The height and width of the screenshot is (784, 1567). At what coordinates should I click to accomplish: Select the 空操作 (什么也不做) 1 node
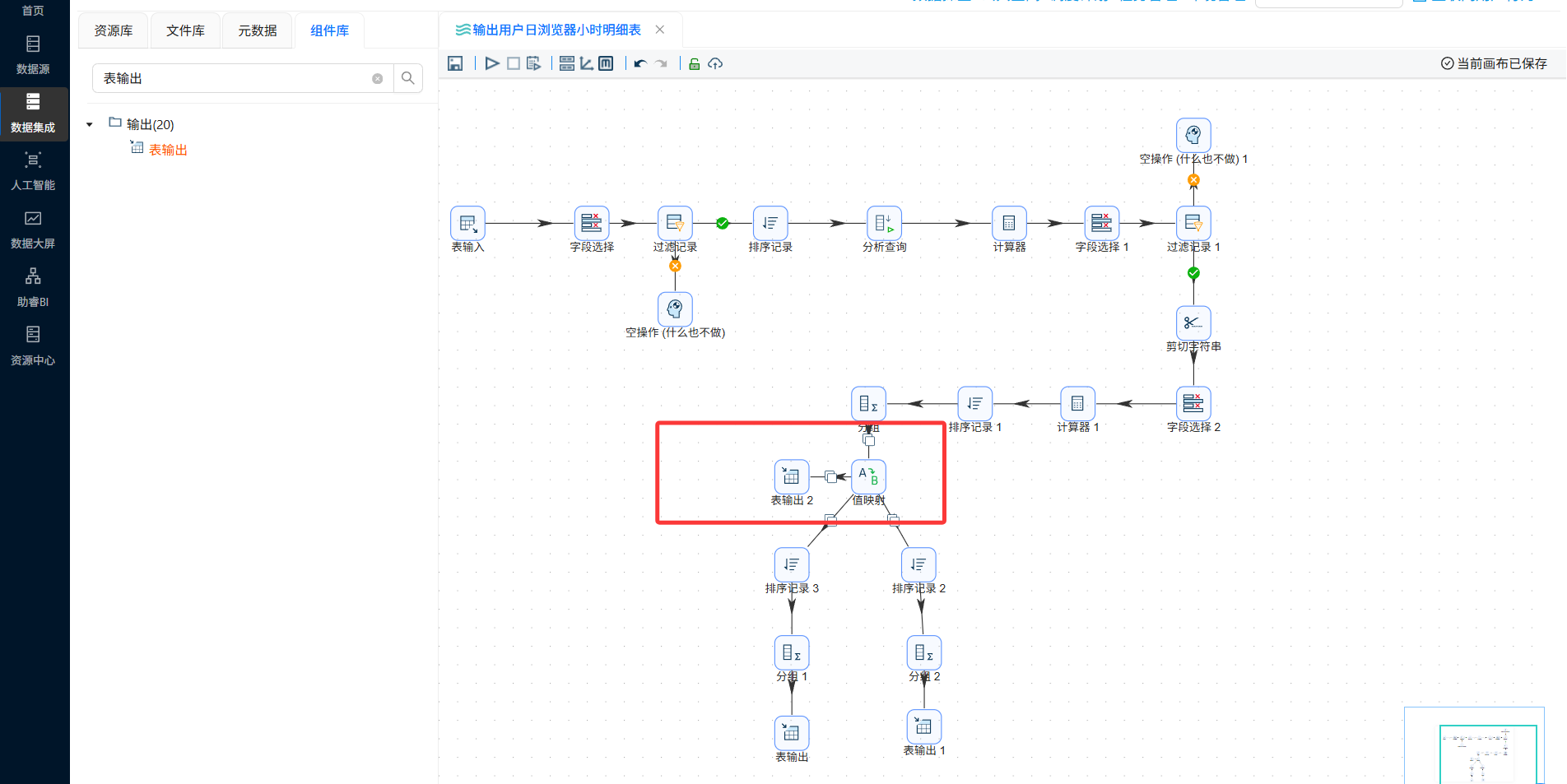coord(1193,135)
